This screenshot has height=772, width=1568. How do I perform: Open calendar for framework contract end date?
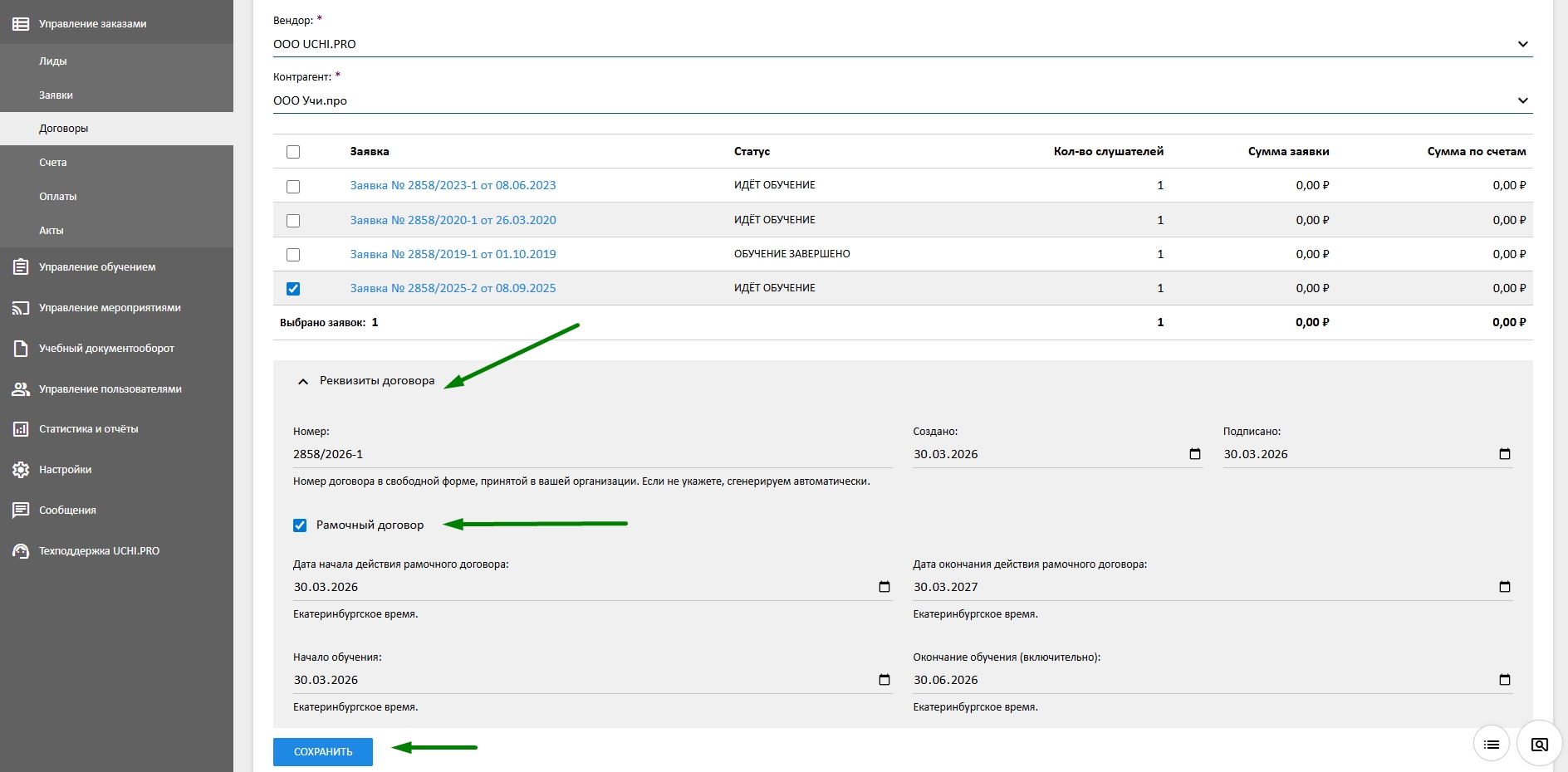[x=1504, y=587]
